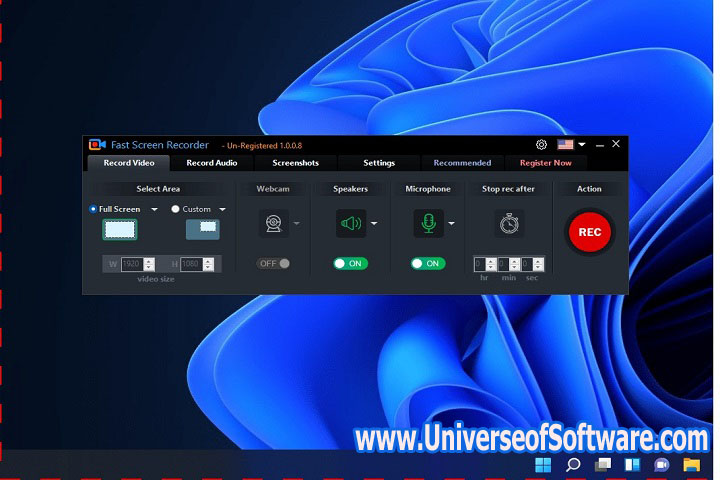Open the gear settings icon in title bar
This screenshot has height=480, width=720.
(541, 145)
